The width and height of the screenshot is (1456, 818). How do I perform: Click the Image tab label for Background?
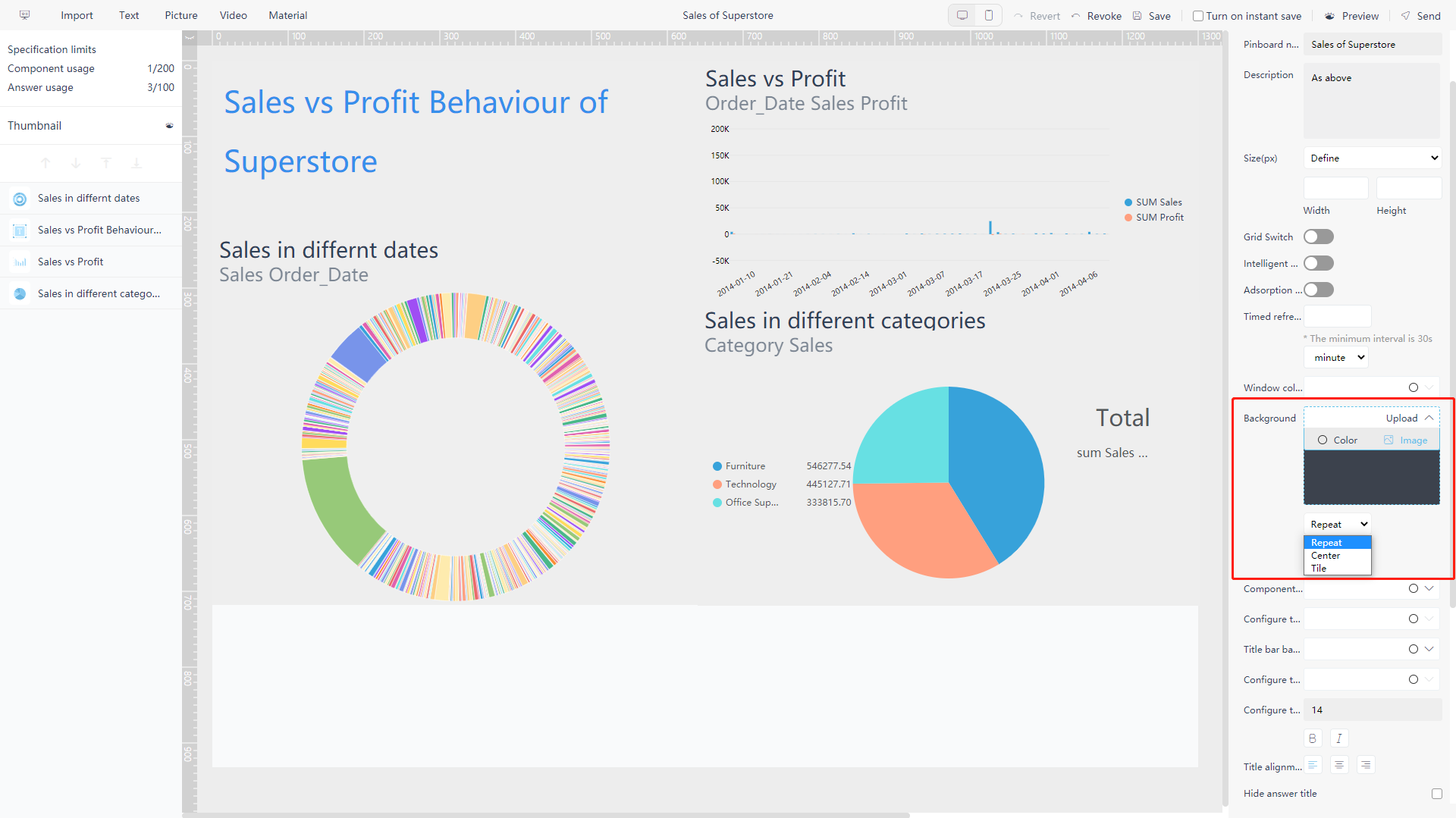(x=1414, y=440)
